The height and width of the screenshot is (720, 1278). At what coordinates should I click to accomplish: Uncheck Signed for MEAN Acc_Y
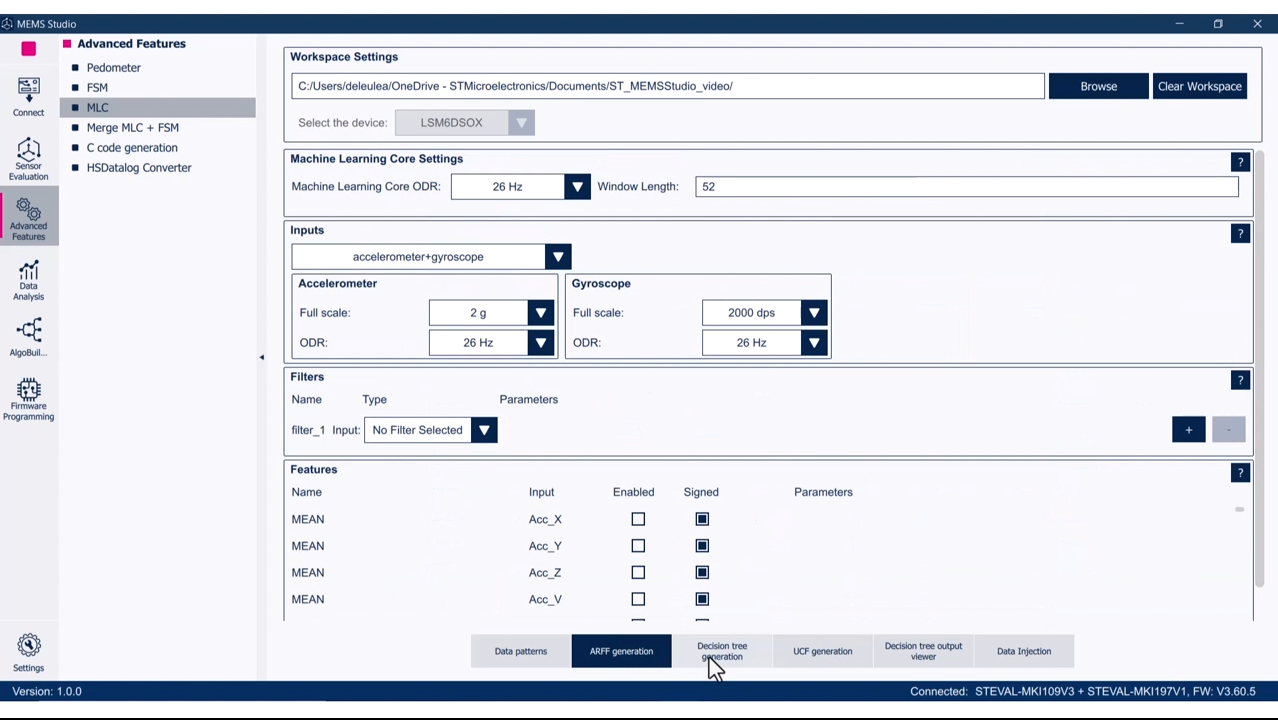(701, 545)
